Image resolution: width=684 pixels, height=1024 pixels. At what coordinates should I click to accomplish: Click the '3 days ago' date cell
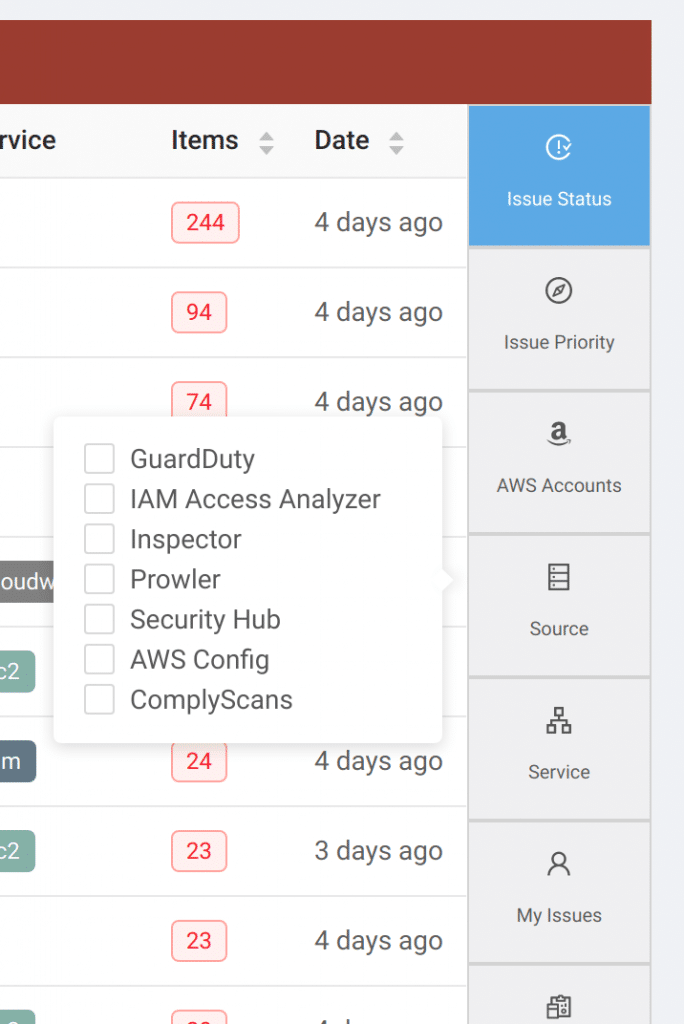(x=379, y=851)
